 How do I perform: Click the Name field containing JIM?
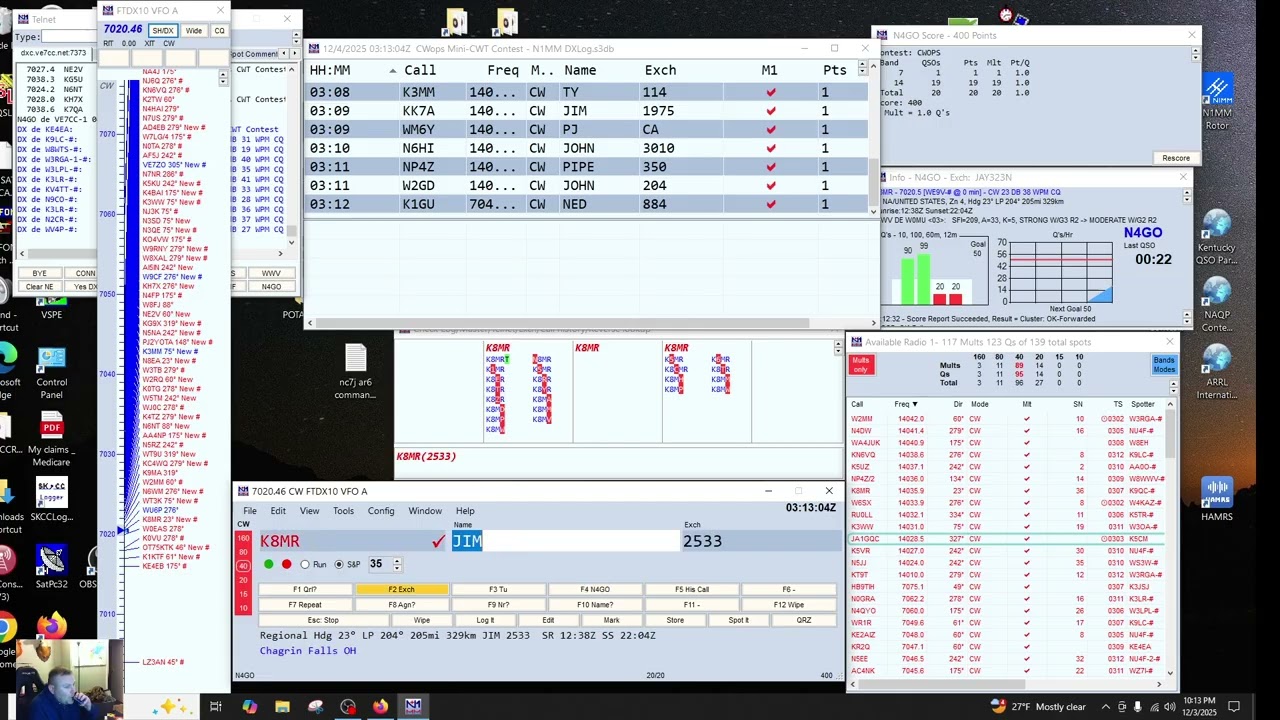[565, 541]
